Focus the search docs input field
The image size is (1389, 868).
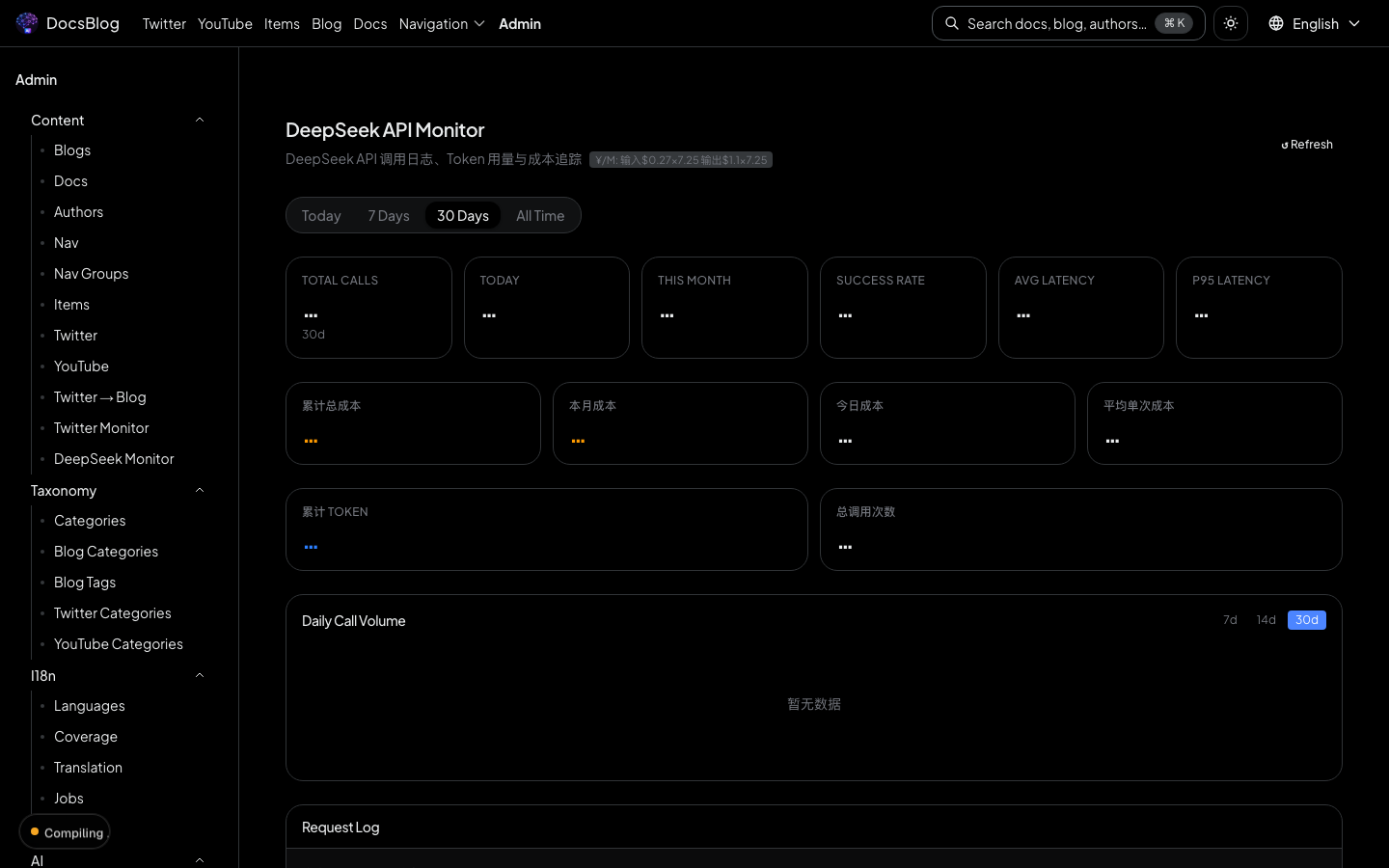1056,23
